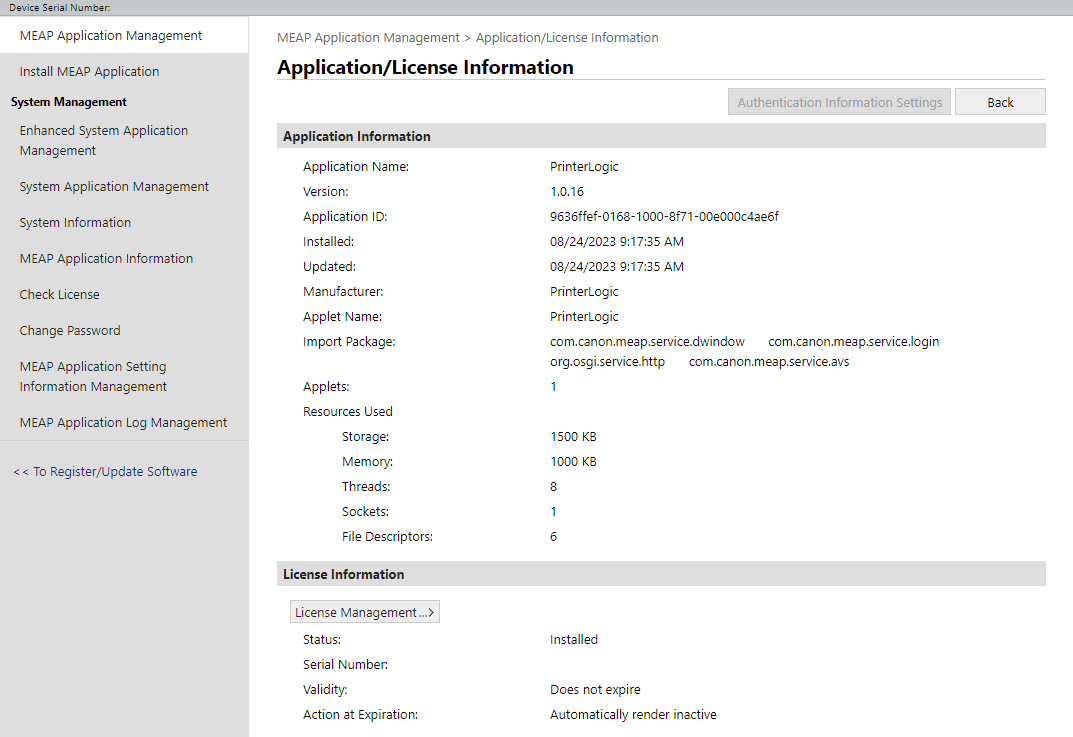This screenshot has width=1073, height=737.
Task: Select application ID value 9636ffef-0168-1000-8f71-00e000c4ae6f
Action: pyautogui.click(x=664, y=217)
